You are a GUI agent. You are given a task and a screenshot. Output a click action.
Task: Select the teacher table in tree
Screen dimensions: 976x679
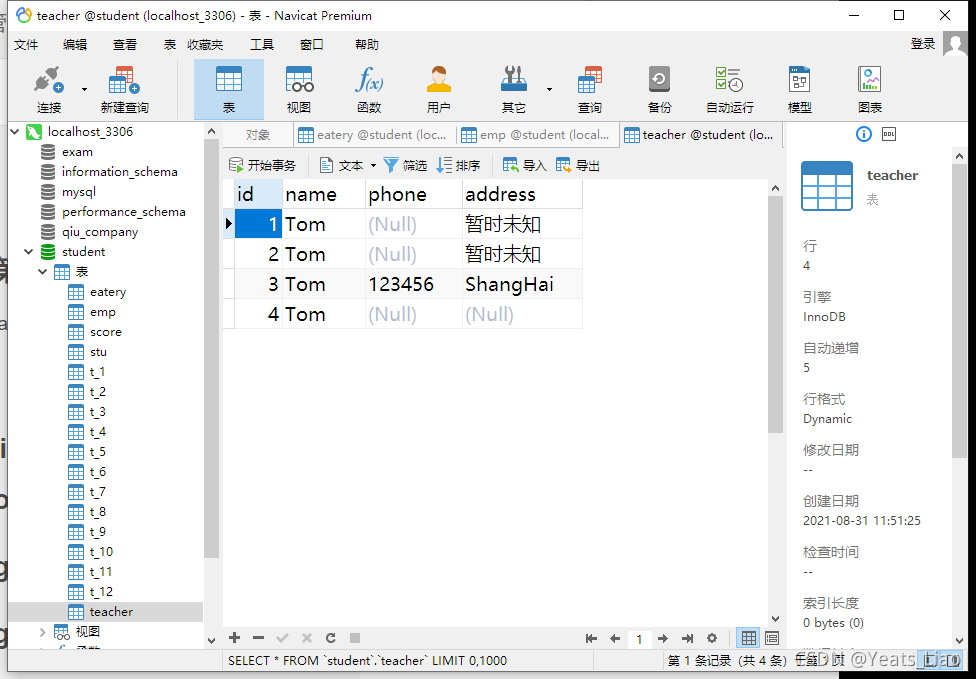111,612
